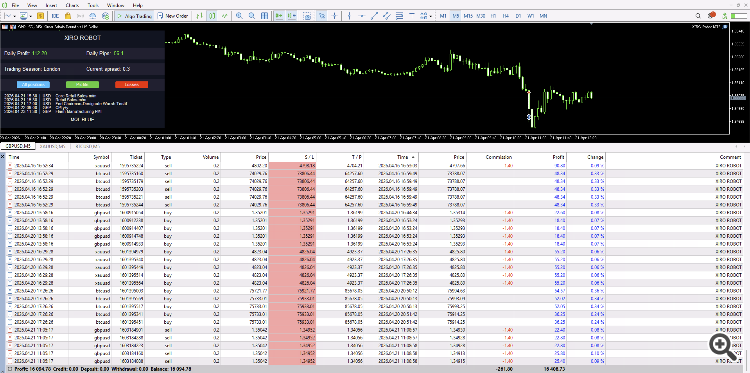Open the graphical objects dropdown arrow

[431, 16]
